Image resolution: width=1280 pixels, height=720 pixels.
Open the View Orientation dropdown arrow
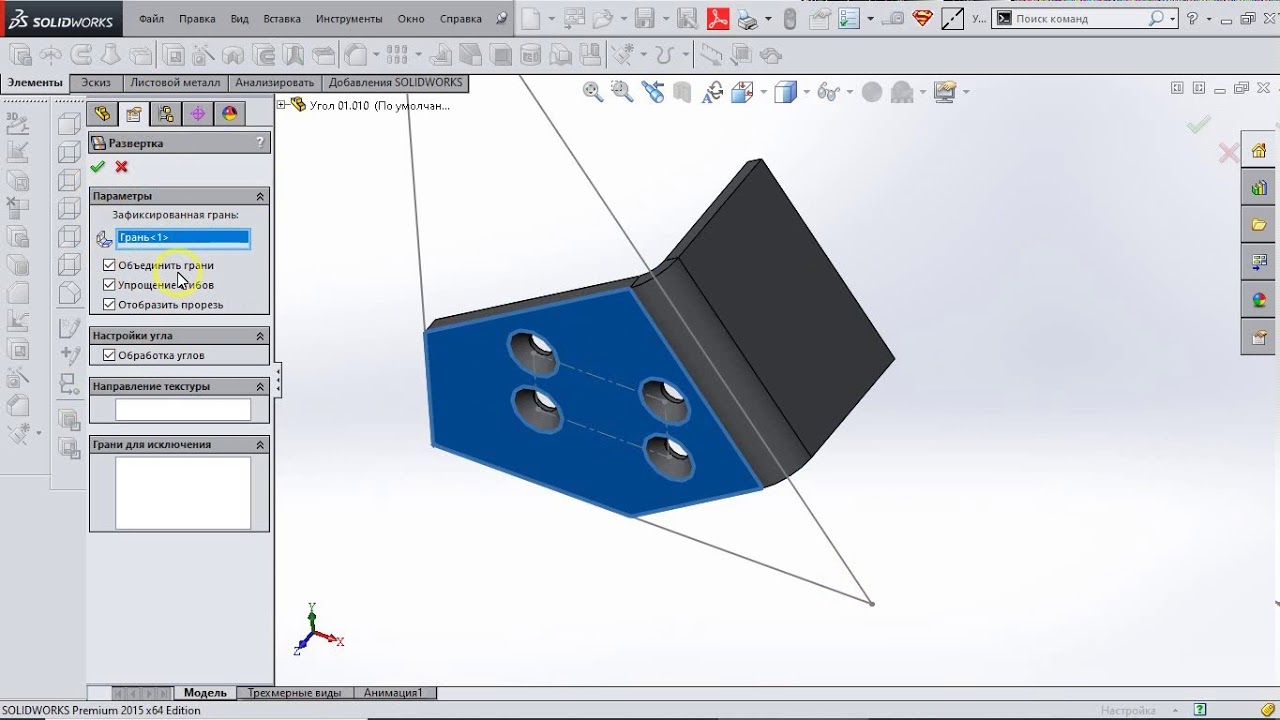(x=763, y=92)
